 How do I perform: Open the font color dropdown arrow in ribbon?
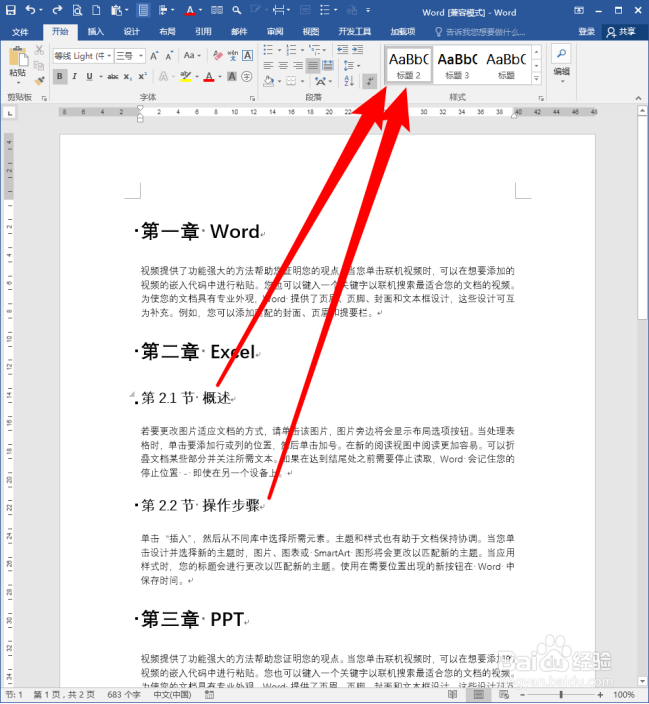(220, 77)
